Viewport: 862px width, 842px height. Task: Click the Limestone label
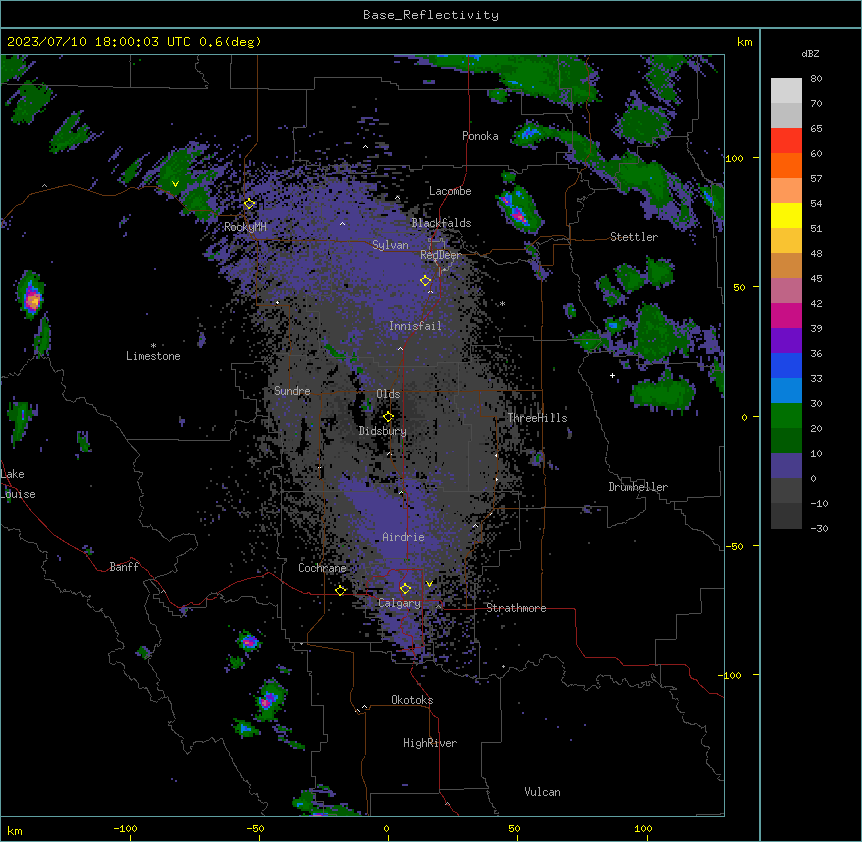[x=153, y=356]
